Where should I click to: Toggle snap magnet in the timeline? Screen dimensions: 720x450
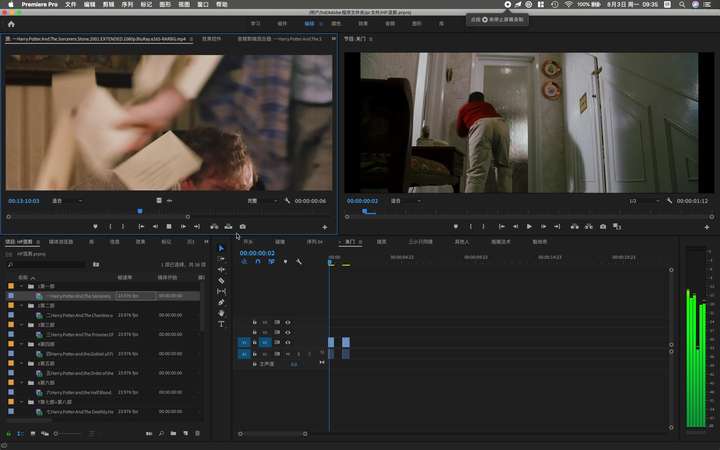[x=258, y=262]
